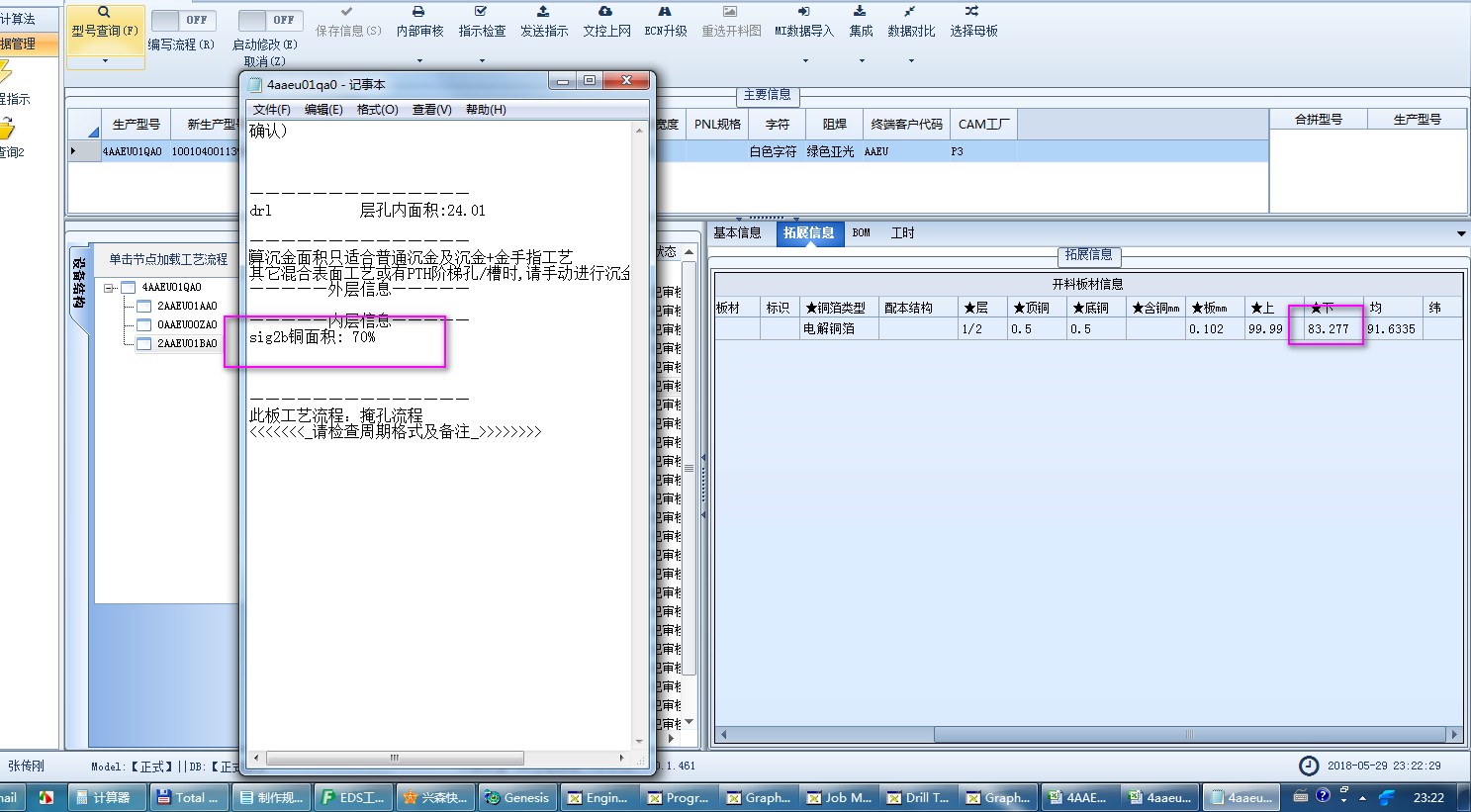This screenshot has width=1471, height=812.
Task: Click the PNL规格 column header
Action: pos(717,125)
